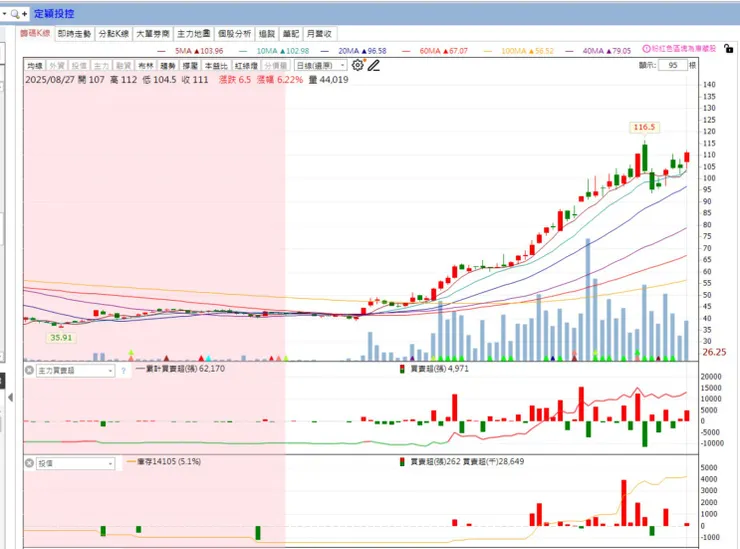Toggle the 均線 moving average overlay
This screenshot has width=740, height=549.
pyautogui.click(x=35, y=66)
